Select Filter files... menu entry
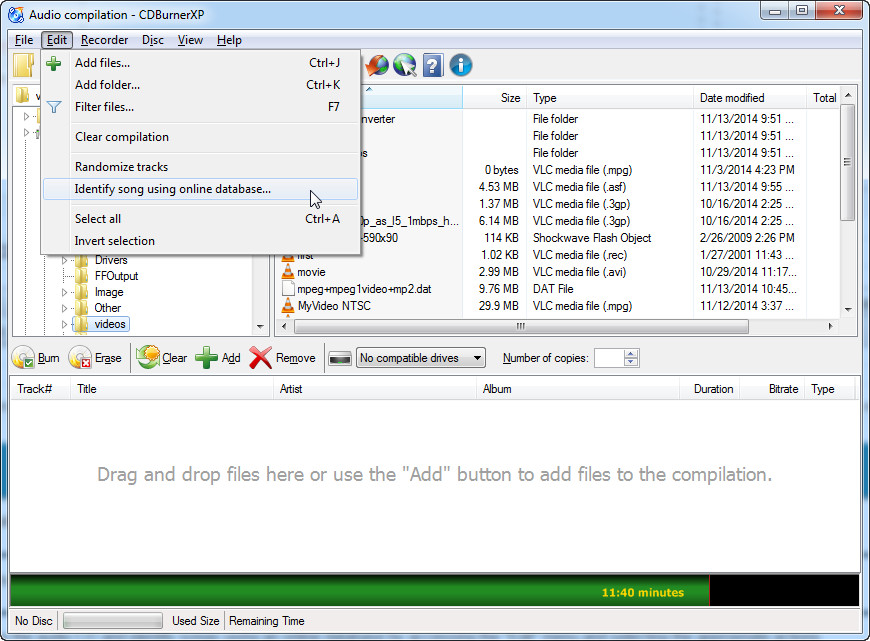Viewport: 870px width, 641px height. (x=201, y=107)
